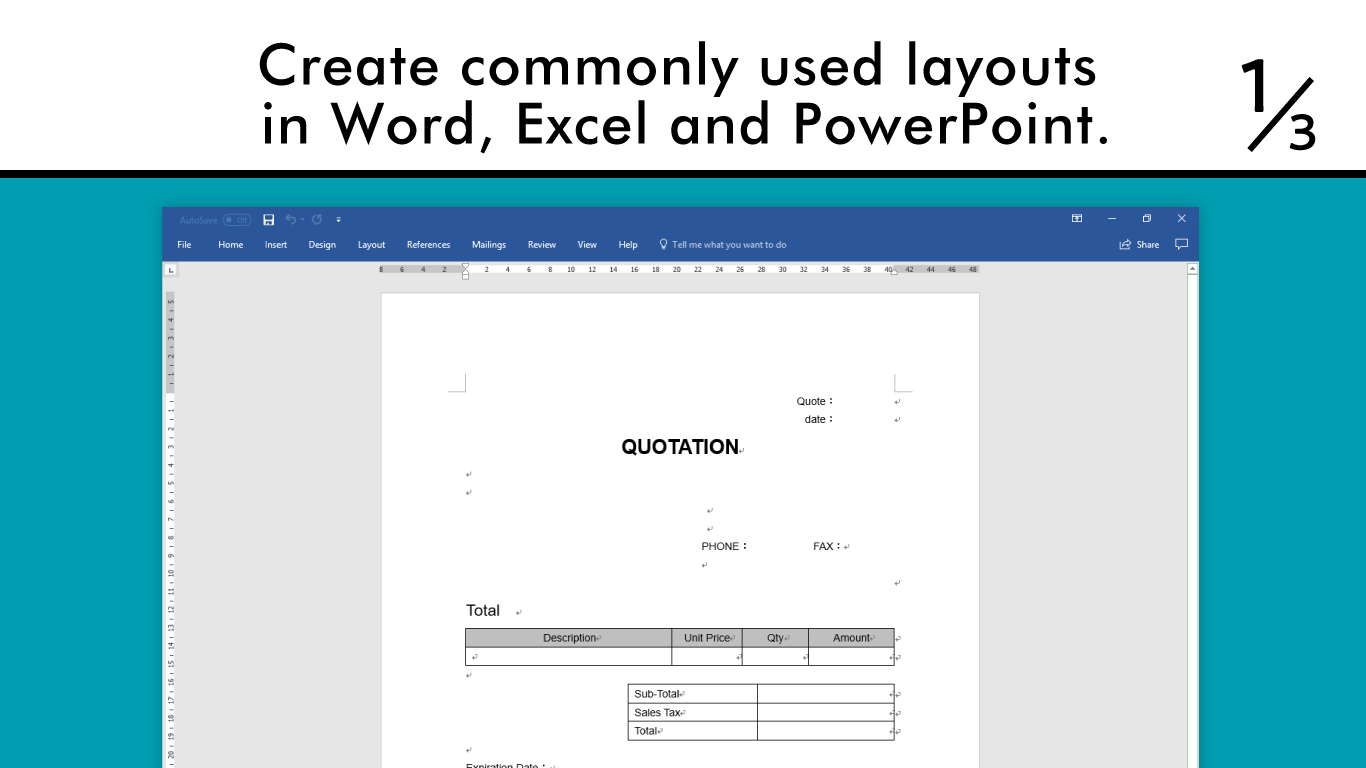Screen dimensions: 1366x768
Task: Click the Redo/Repeat icon
Action: 317,219
